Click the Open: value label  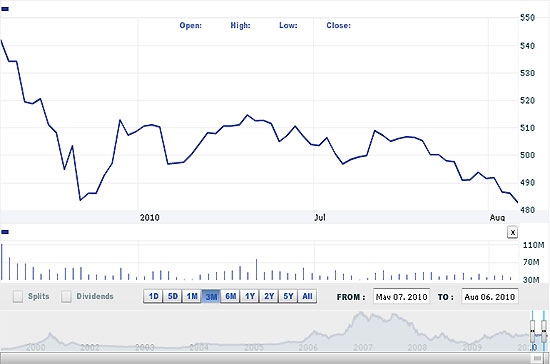click(190, 26)
